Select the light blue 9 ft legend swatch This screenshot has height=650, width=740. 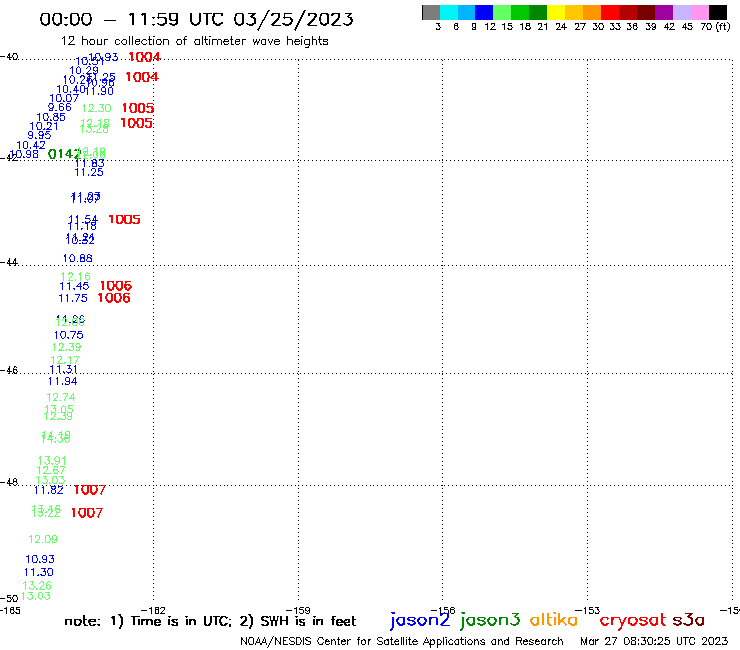tap(466, 12)
